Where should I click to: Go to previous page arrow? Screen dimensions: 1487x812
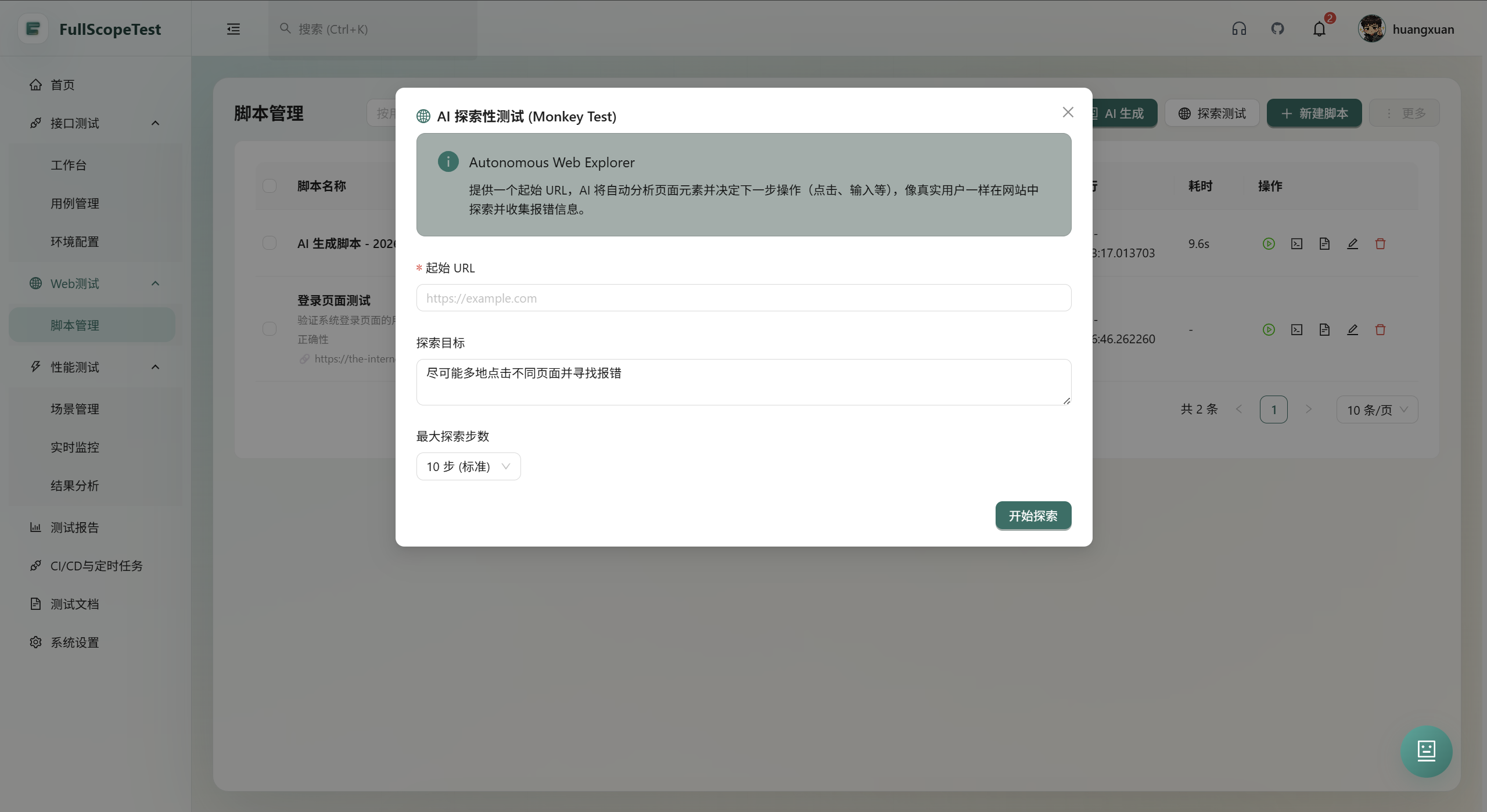(1238, 409)
